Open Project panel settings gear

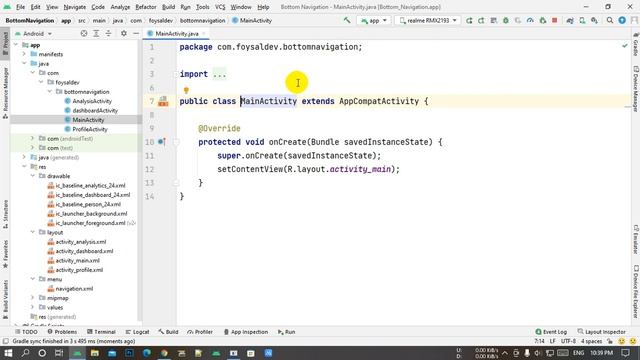(124, 33)
